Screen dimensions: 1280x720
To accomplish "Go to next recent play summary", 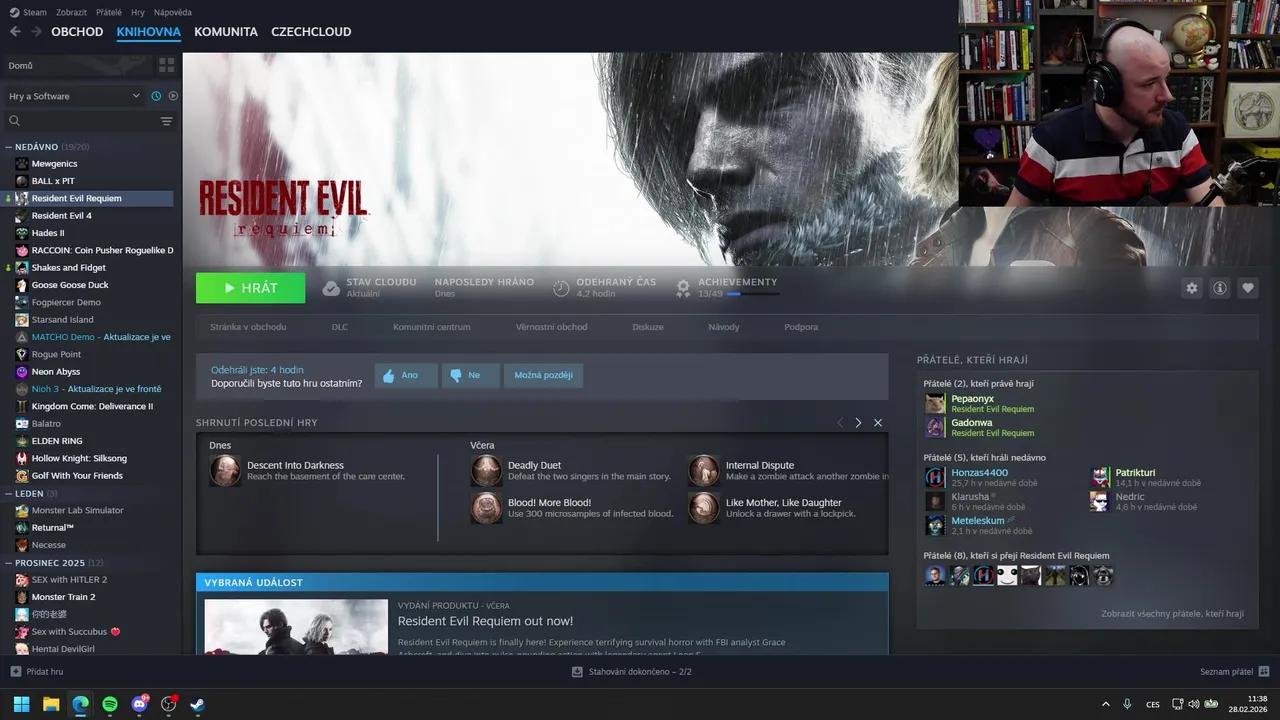I will pyautogui.click(x=858, y=423).
